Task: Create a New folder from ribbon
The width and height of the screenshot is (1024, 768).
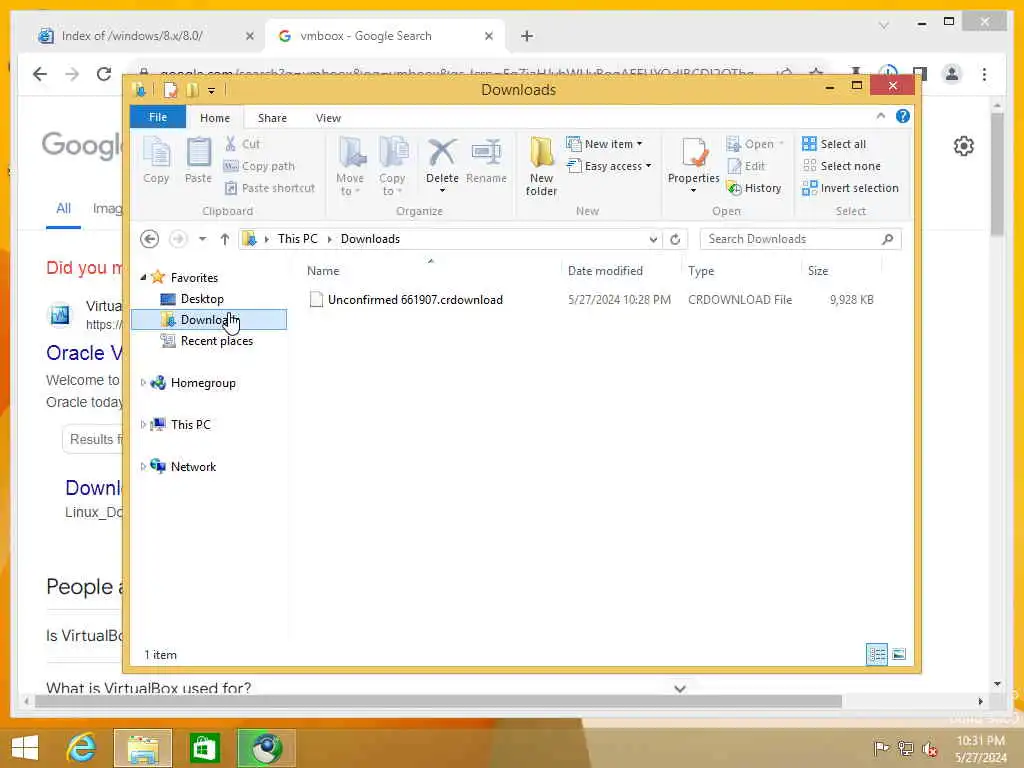Action: pos(541,165)
